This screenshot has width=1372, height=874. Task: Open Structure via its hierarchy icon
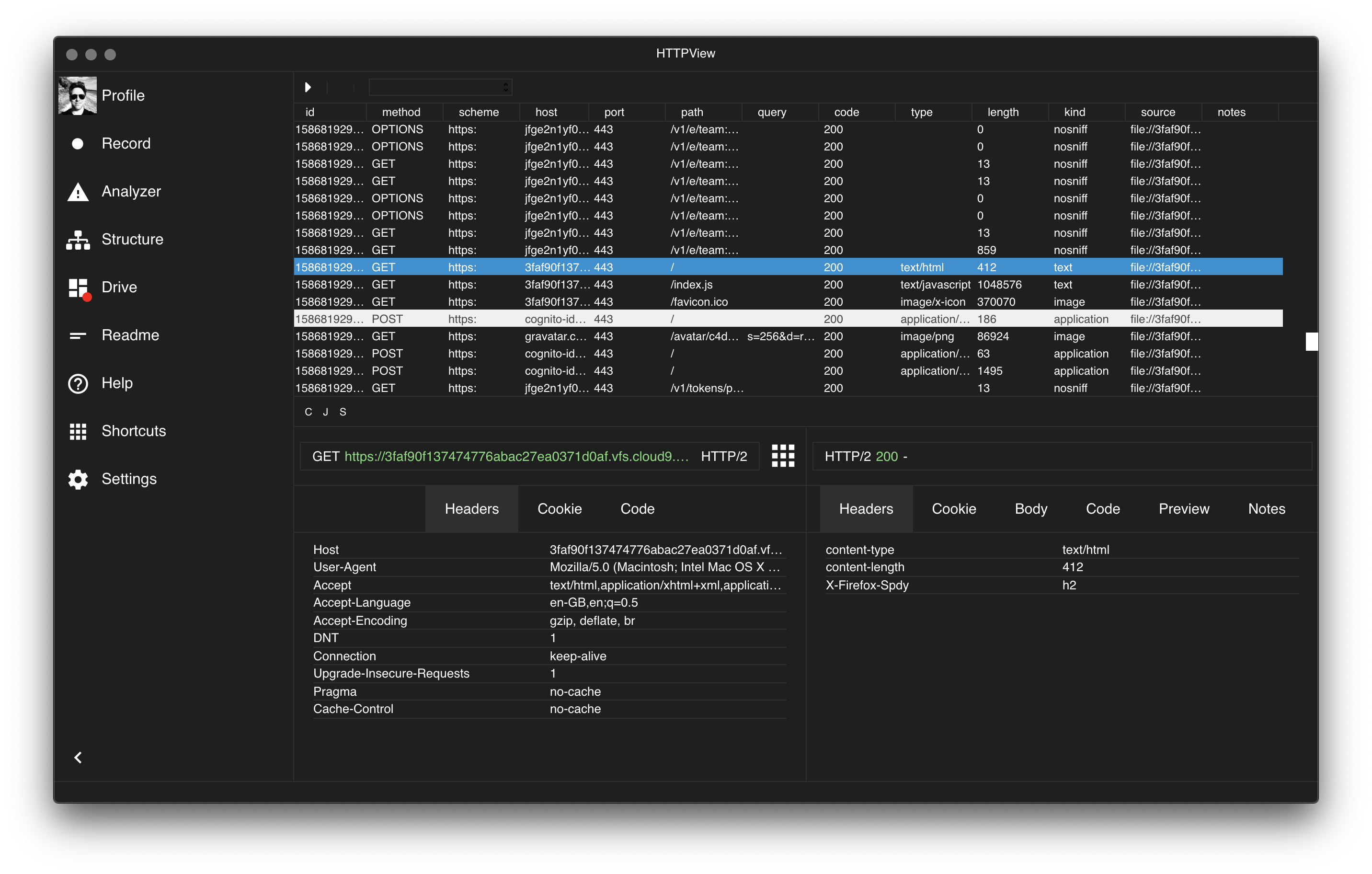(78, 240)
